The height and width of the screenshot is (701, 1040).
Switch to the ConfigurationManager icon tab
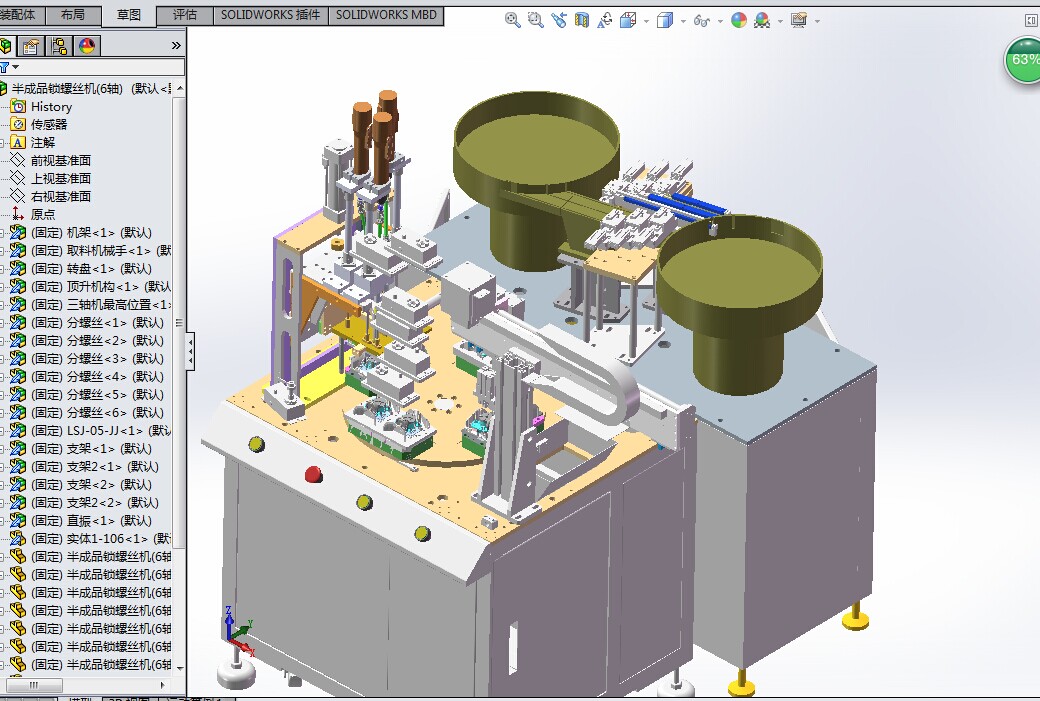tap(57, 46)
